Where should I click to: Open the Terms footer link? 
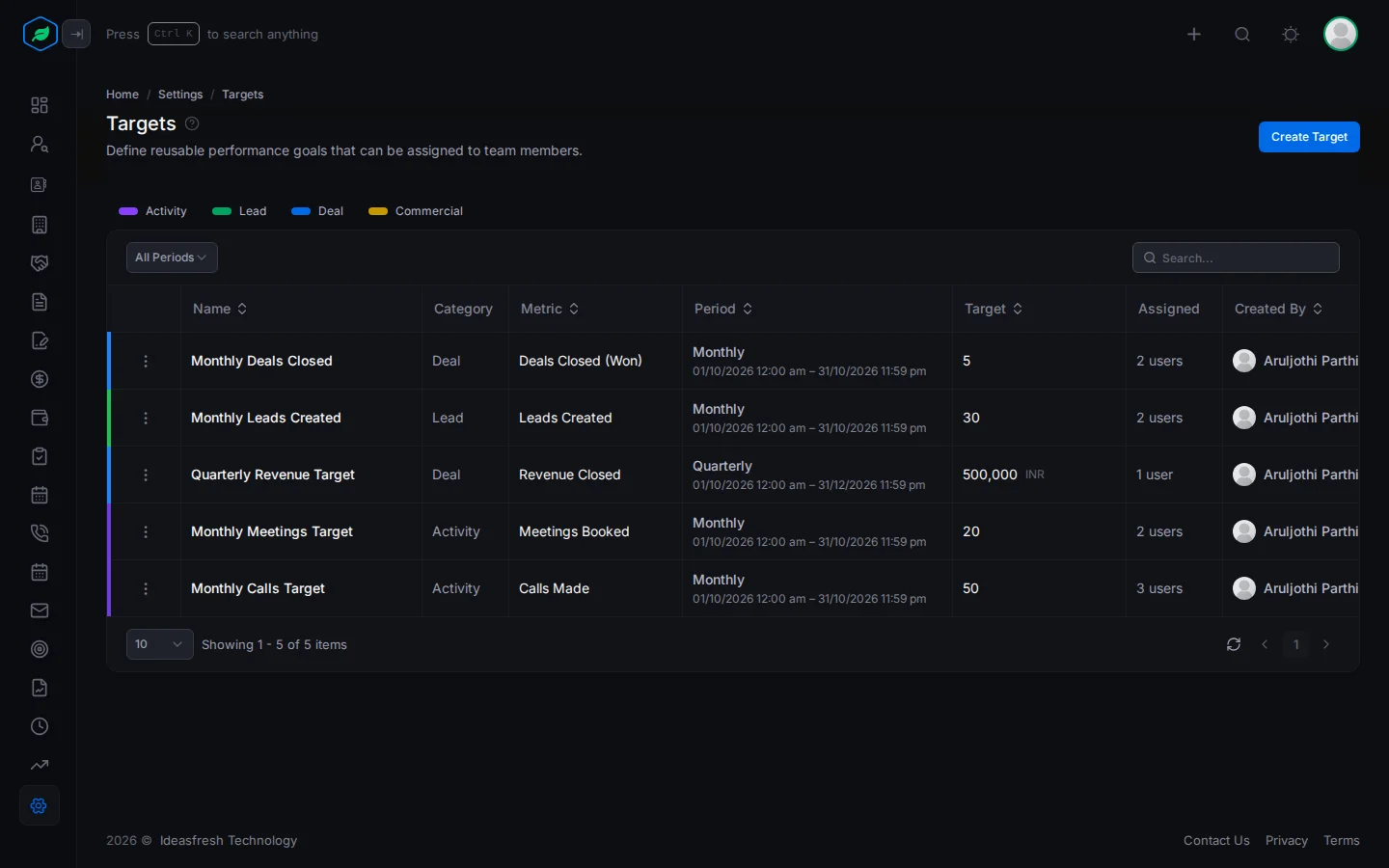(x=1342, y=840)
